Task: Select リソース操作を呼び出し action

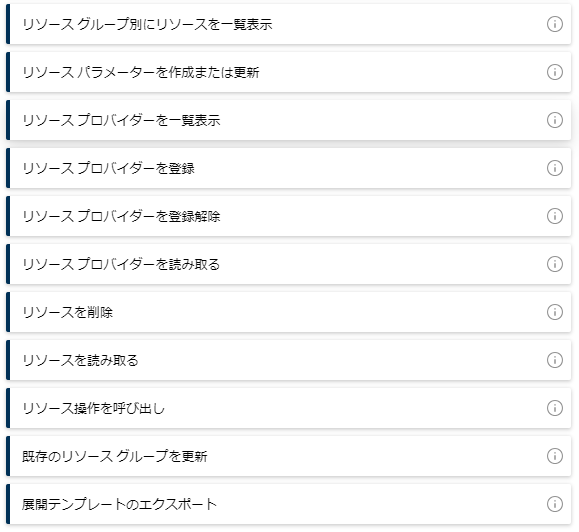Action: tap(288, 408)
